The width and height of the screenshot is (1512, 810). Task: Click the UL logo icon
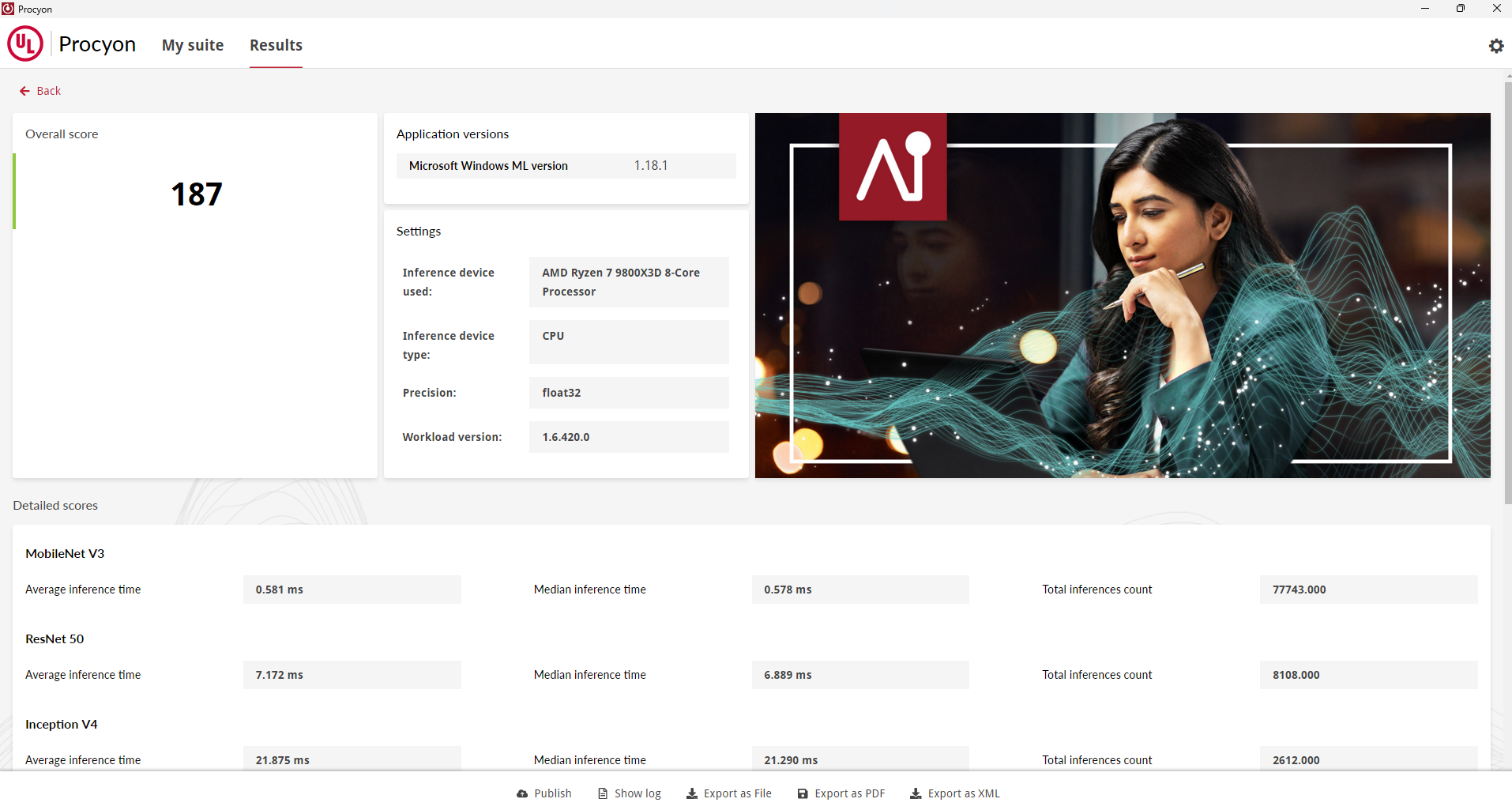[25, 44]
